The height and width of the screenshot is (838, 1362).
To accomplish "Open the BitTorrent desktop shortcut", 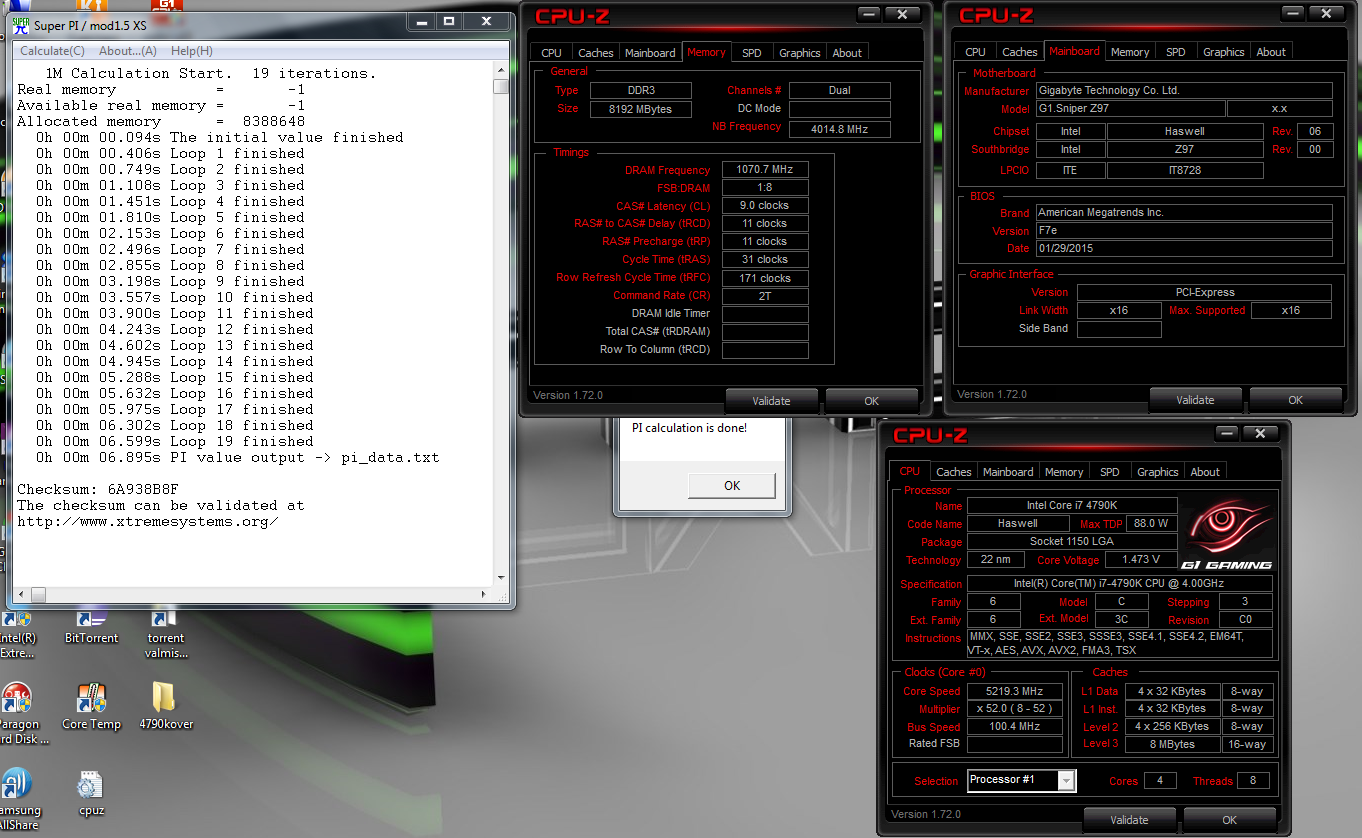I will (90, 627).
